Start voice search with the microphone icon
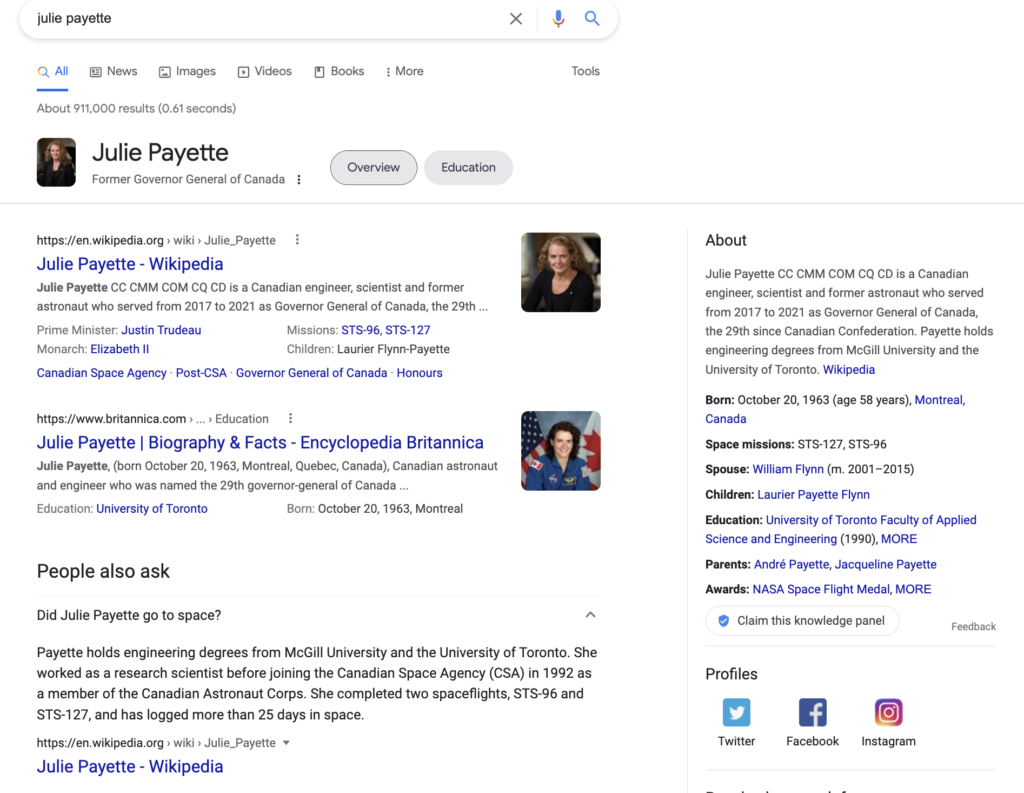 [x=558, y=18]
